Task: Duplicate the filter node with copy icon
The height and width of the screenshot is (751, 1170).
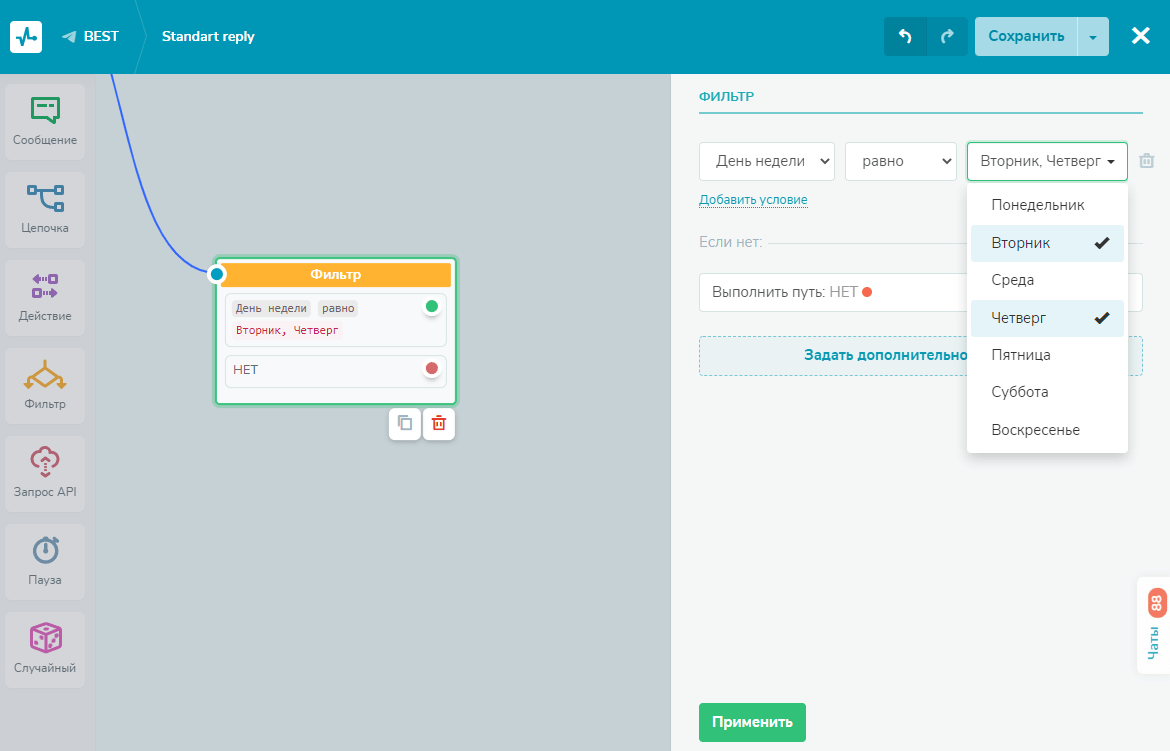Action: pos(405,424)
